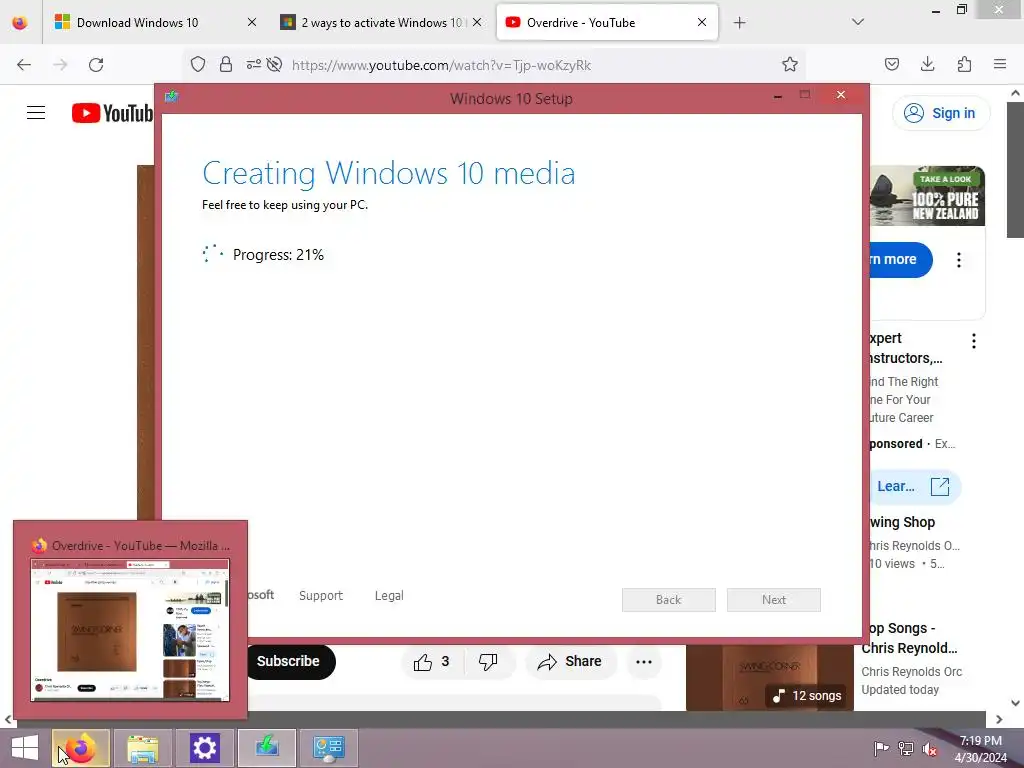
Task: Open Firefox extensions puzzle icon
Action: (x=964, y=65)
